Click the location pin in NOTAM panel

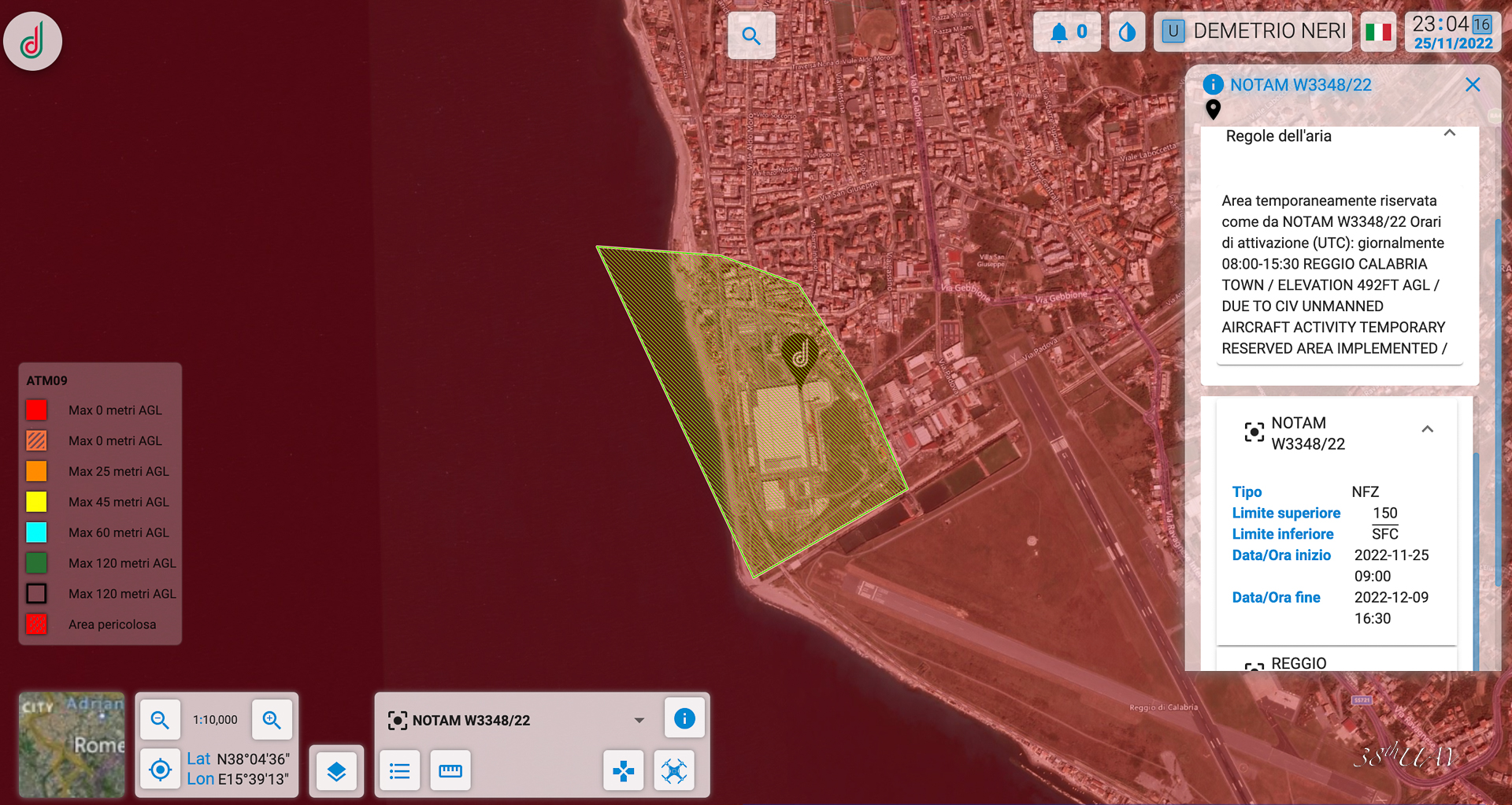pyautogui.click(x=1213, y=109)
